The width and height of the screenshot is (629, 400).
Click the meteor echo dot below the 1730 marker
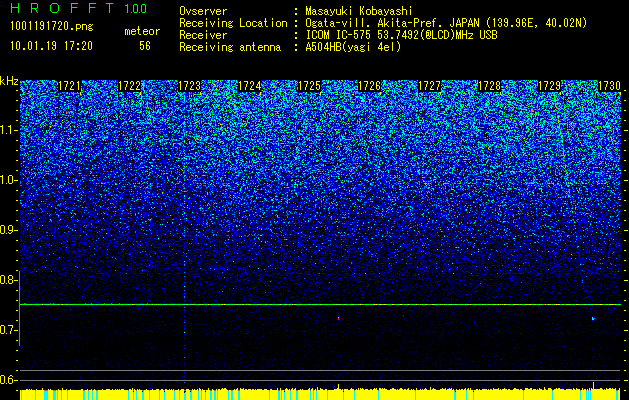[x=593, y=319]
